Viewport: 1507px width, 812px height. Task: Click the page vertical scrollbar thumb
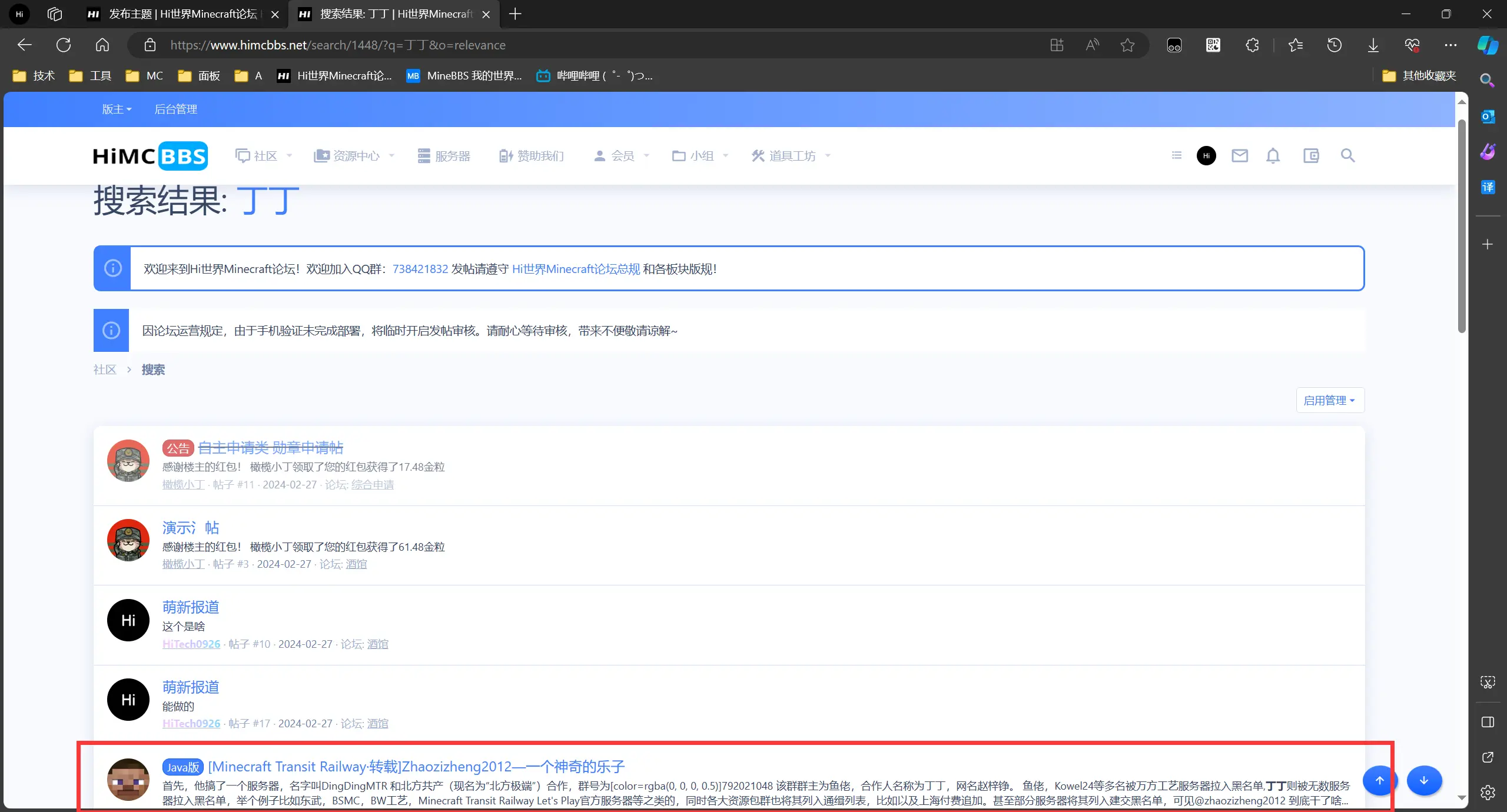coord(1462,227)
